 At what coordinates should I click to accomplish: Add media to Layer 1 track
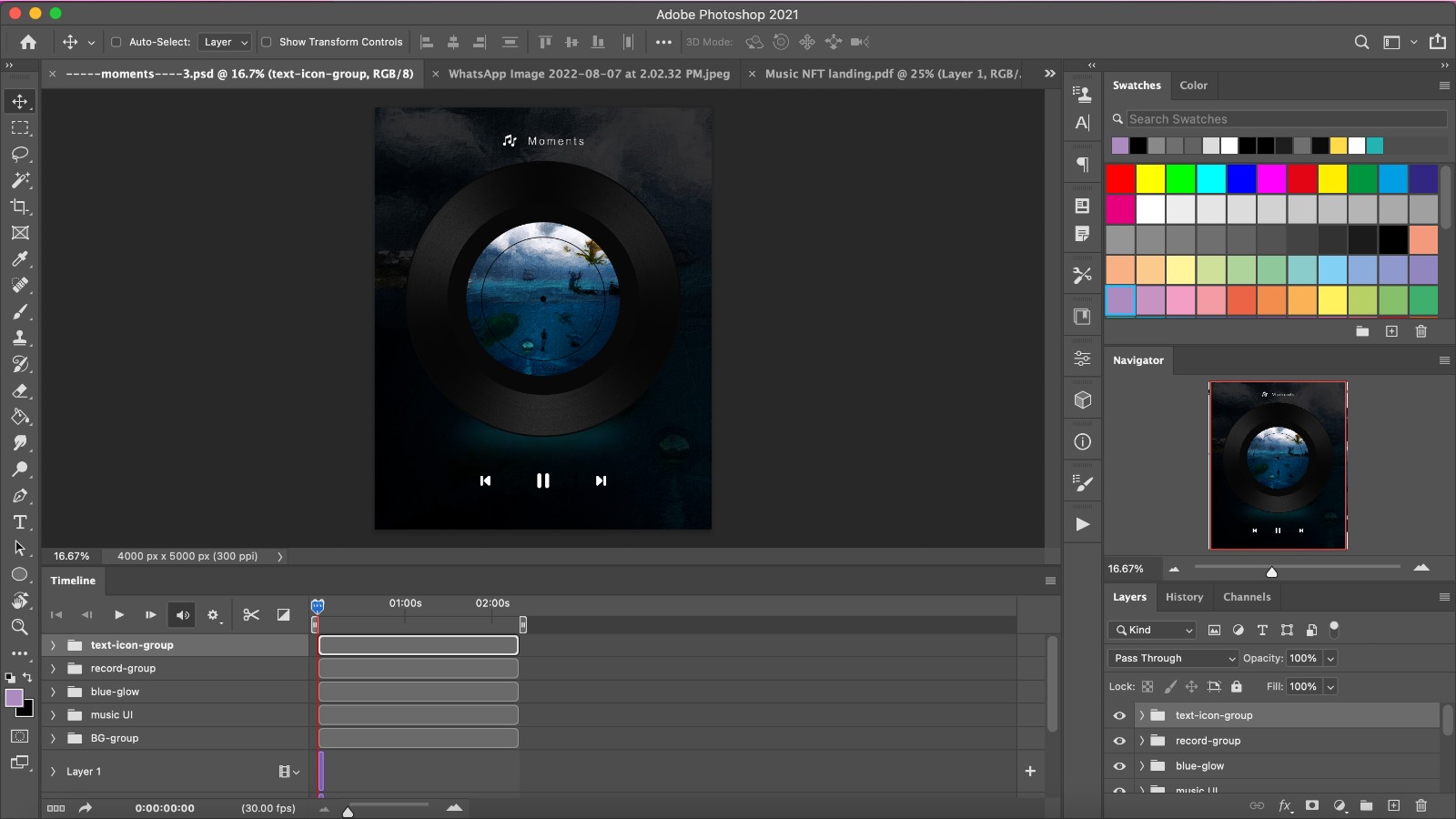point(1030,771)
